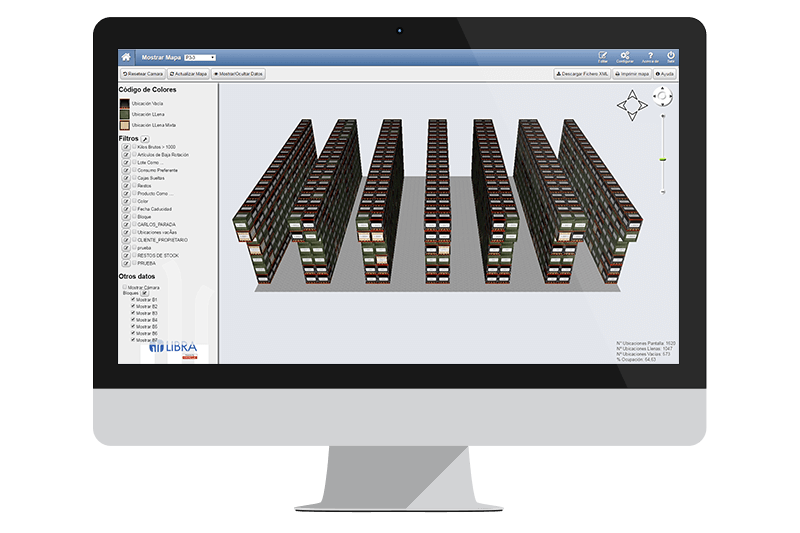Click the Imprimir mapa button
The width and height of the screenshot is (800, 533).
tap(631, 74)
